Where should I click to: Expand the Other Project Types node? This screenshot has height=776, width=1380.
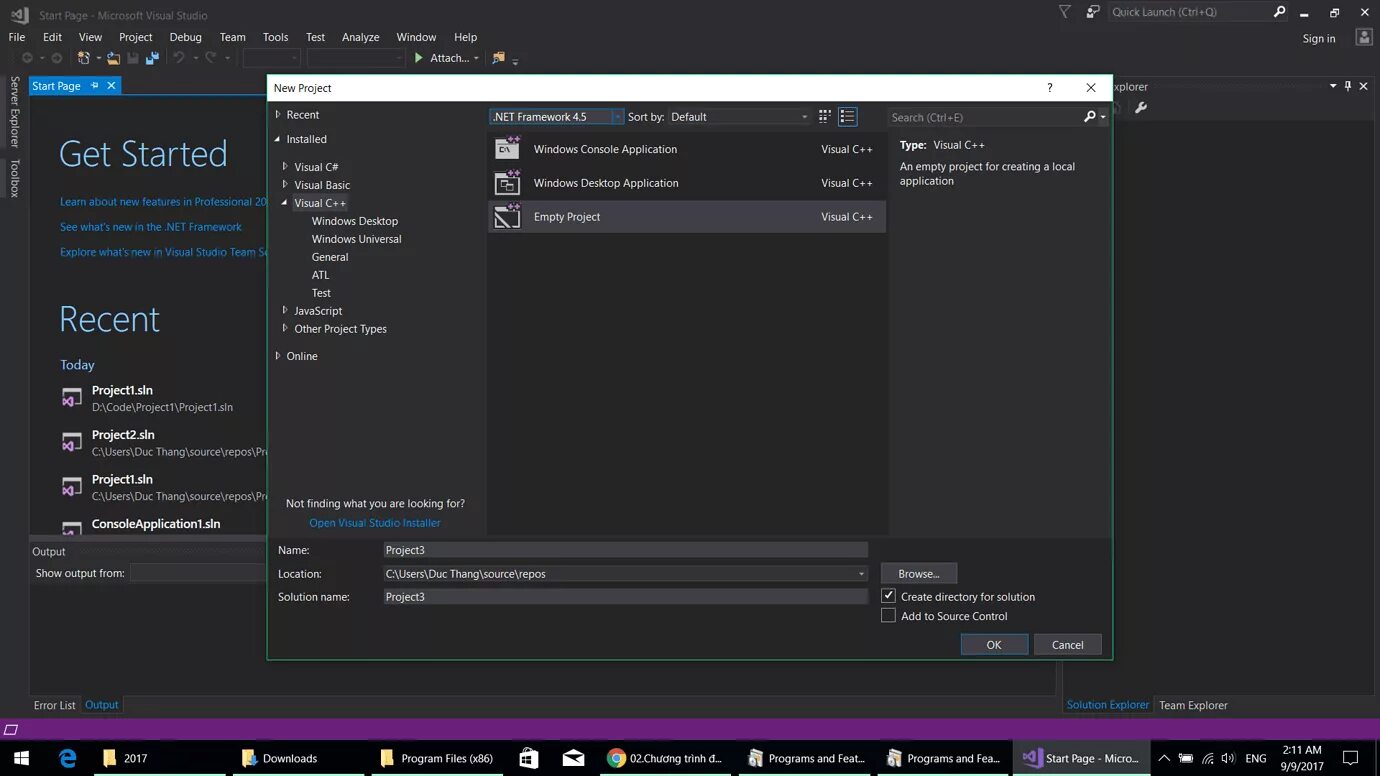pos(285,329)
